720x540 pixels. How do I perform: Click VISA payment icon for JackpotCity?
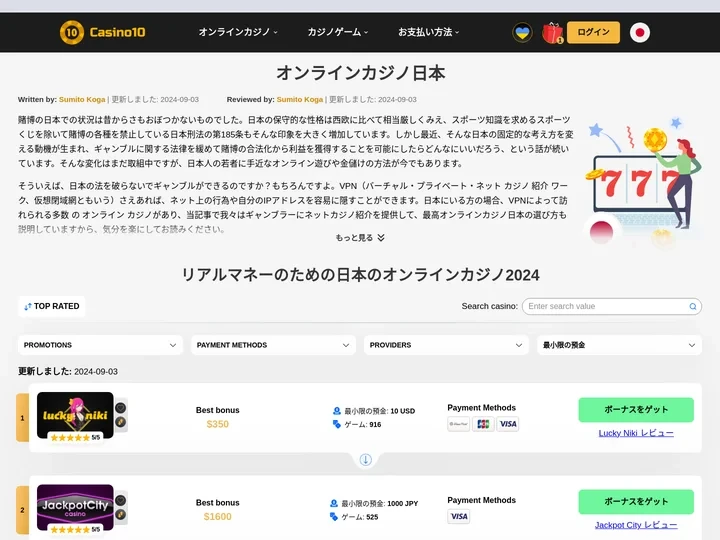coord(458,516)
